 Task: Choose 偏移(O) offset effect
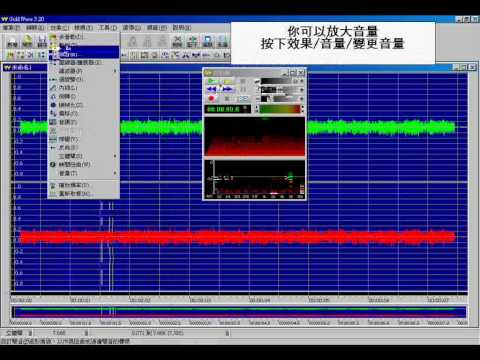click(x=84, y=113)
